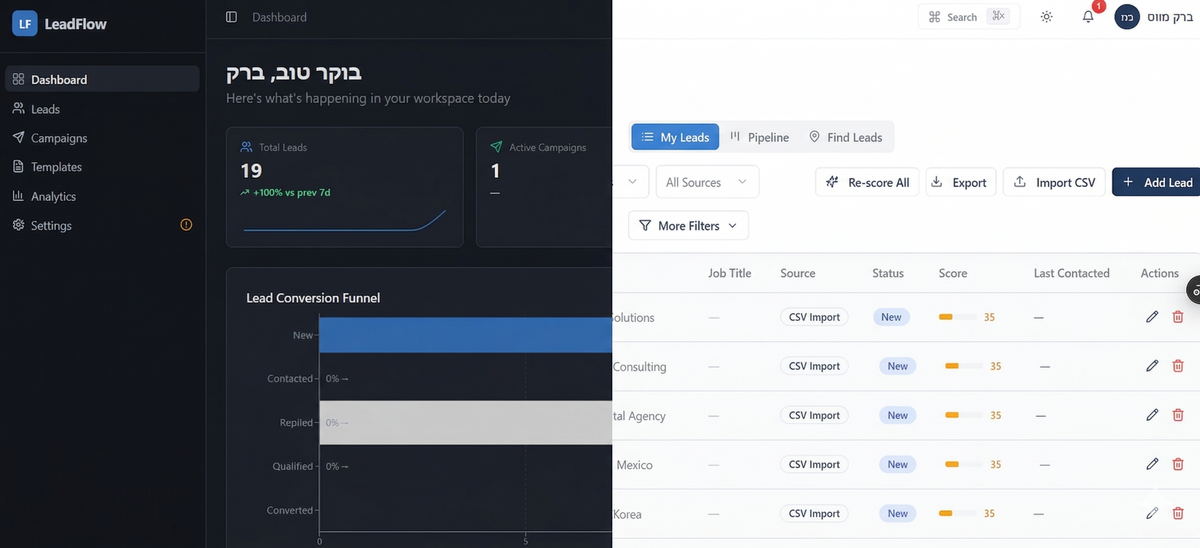1200x548 pixels.
Task: Edit the Consulting lead row
Action: [x=1152, y=366]
